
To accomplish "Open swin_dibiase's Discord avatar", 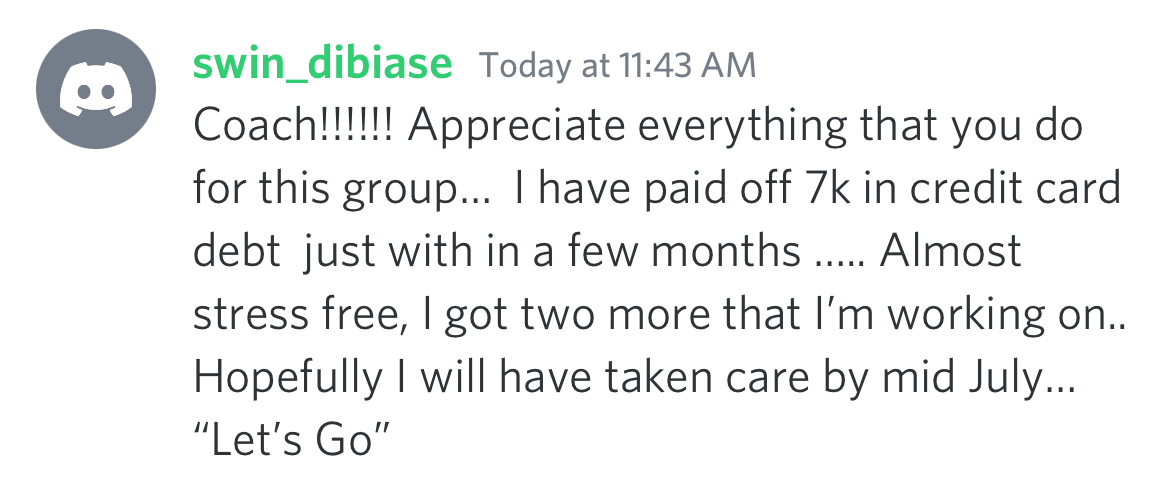I will coord(96,89).
